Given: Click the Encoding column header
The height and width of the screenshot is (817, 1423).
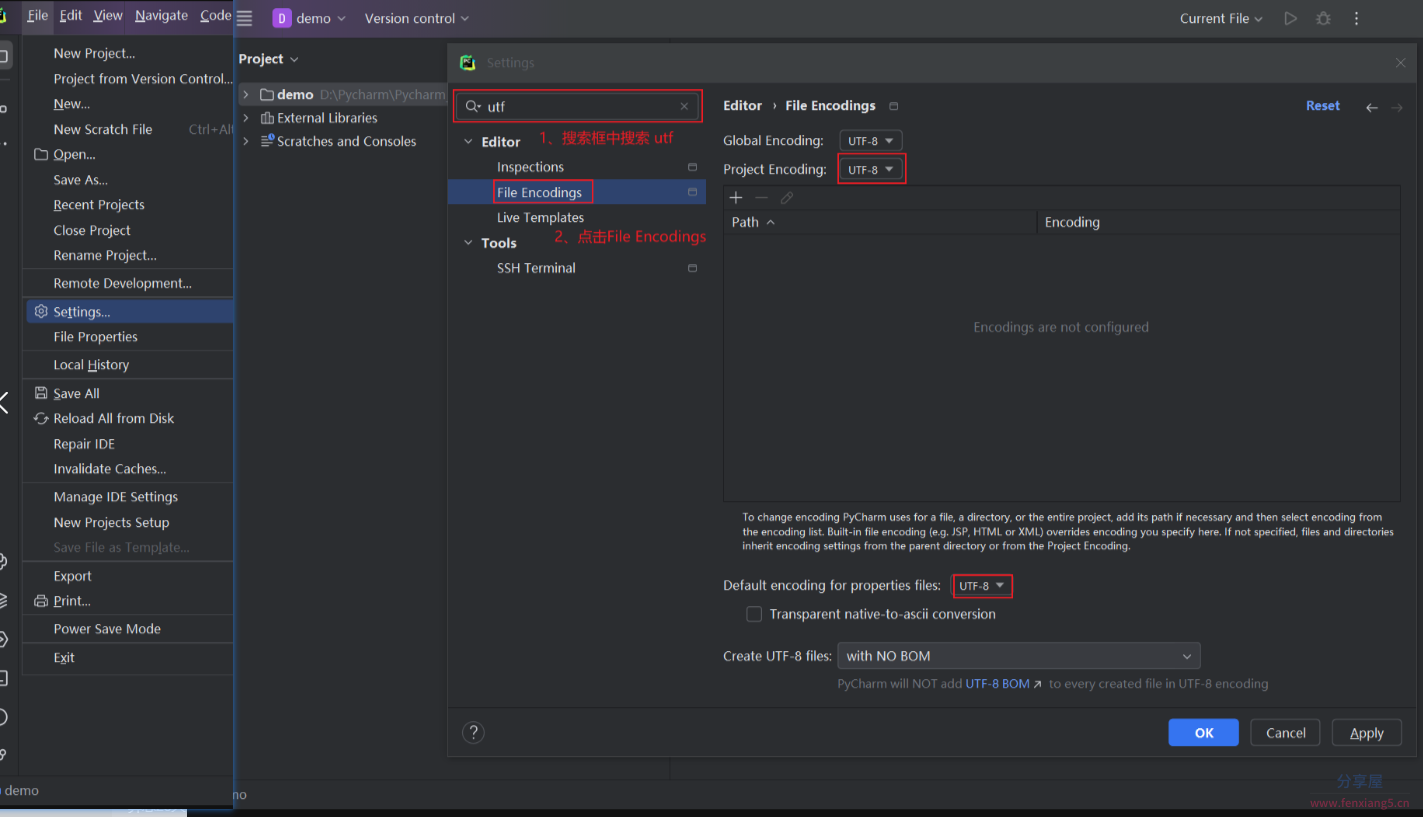Looking at the screenshot, I should tap(1219, 223).
